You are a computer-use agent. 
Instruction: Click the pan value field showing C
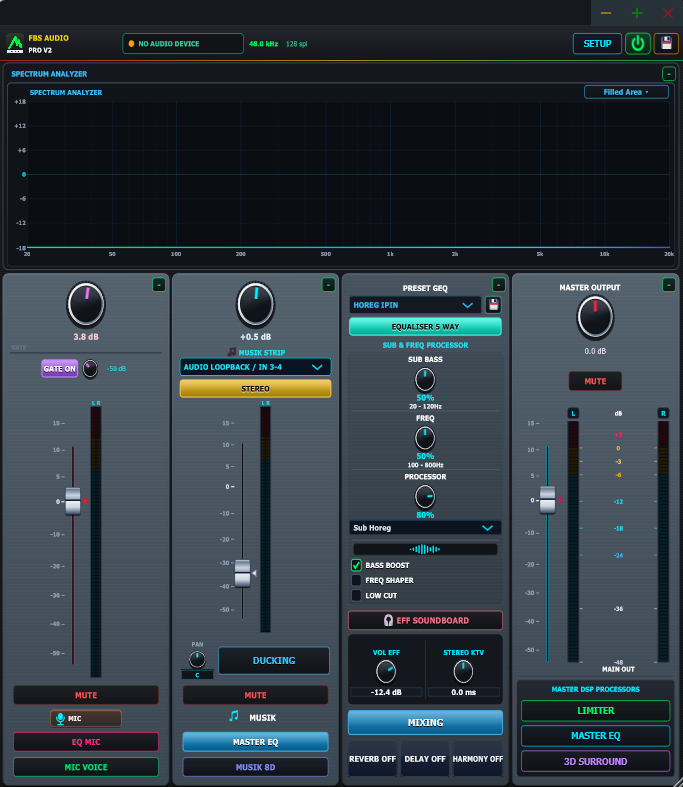(197, 675)
